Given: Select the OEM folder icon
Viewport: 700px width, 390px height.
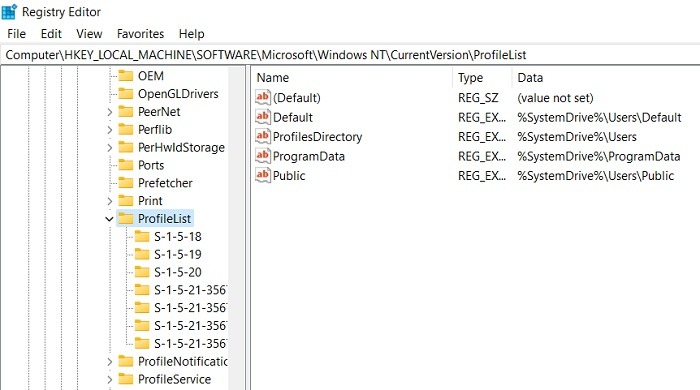Looking at the screenshot, I should pos(126,75).
